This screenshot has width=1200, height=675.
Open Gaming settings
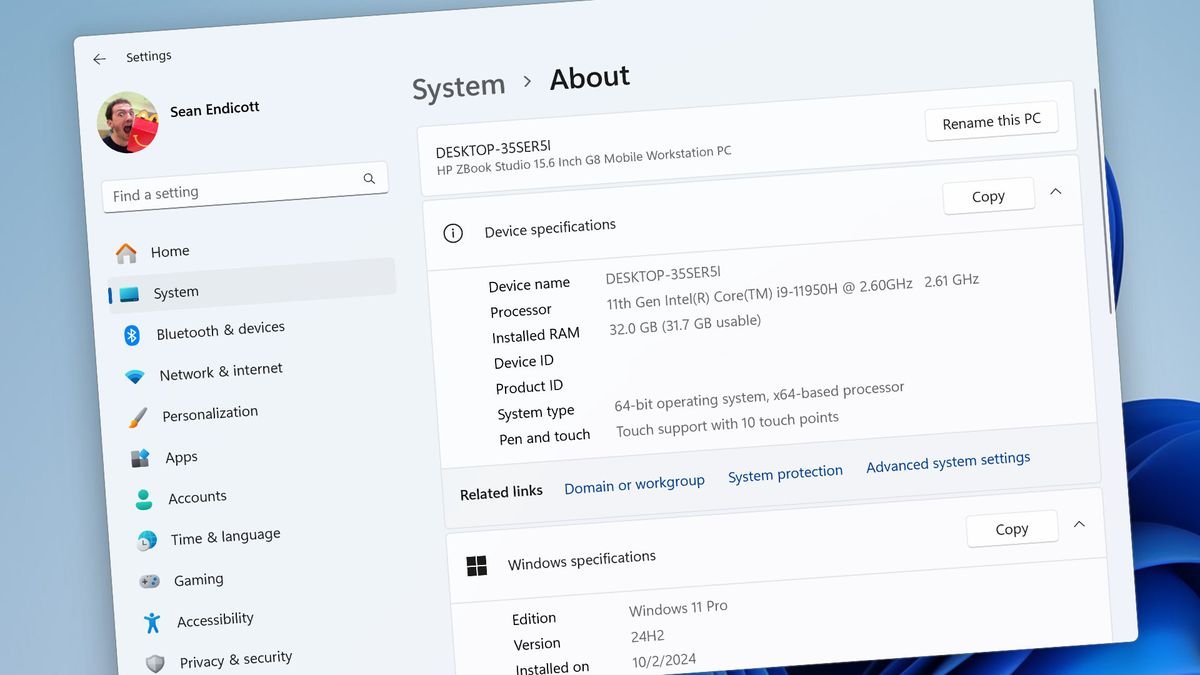pos(198,580)
